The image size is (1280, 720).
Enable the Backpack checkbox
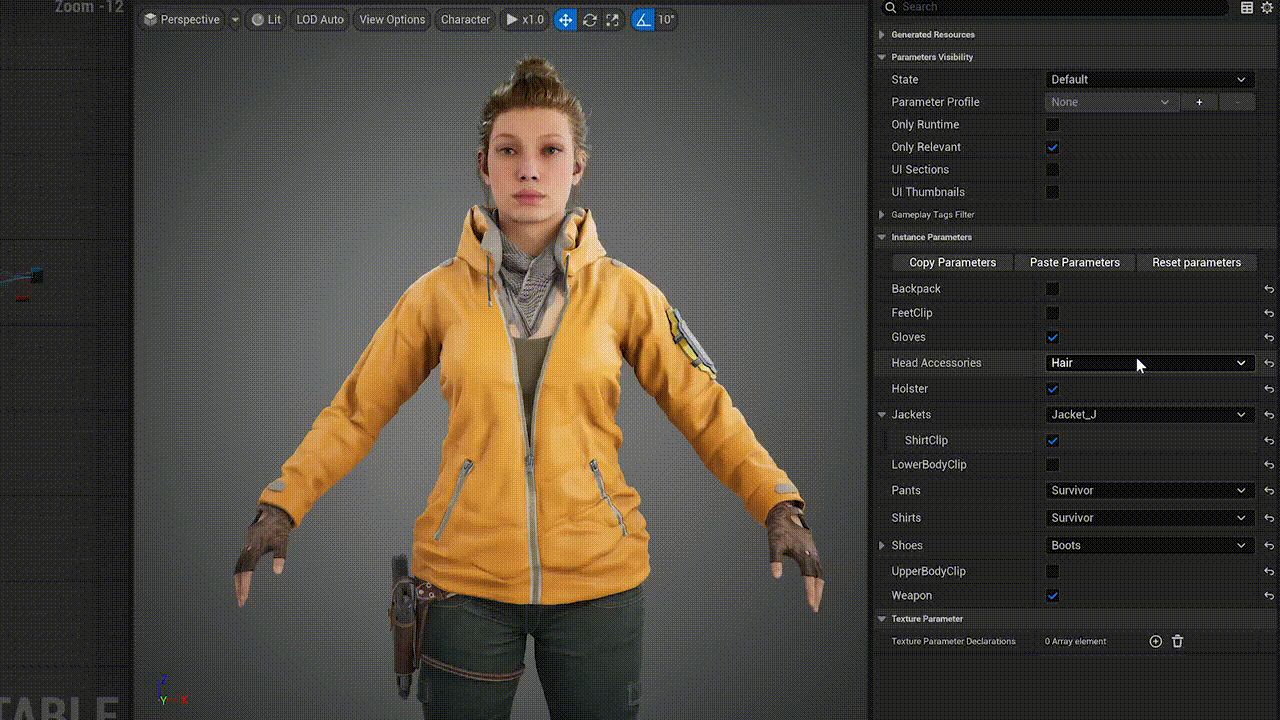click(x=1052, y=289)
